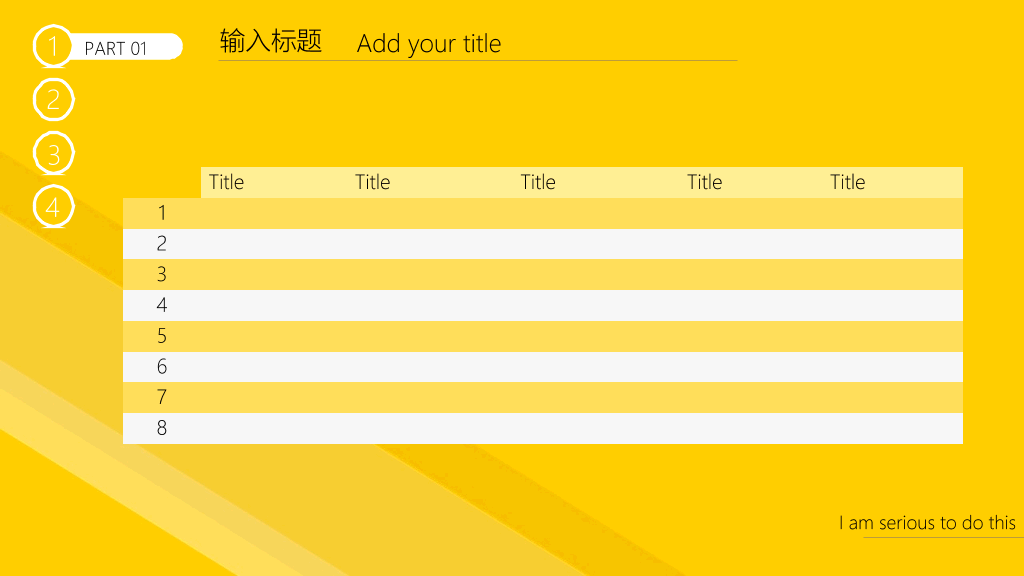1024x576 pixels.
Task: Click table row number 1
Action: [543, 213]
